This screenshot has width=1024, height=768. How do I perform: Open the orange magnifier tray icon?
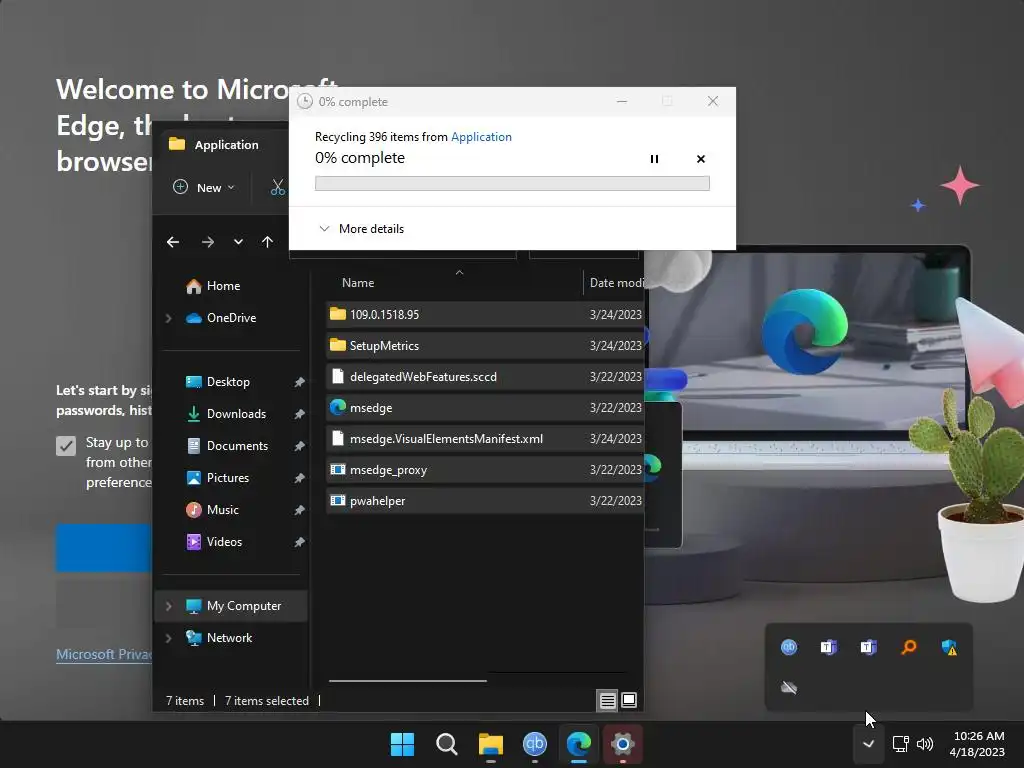(909, 647)
